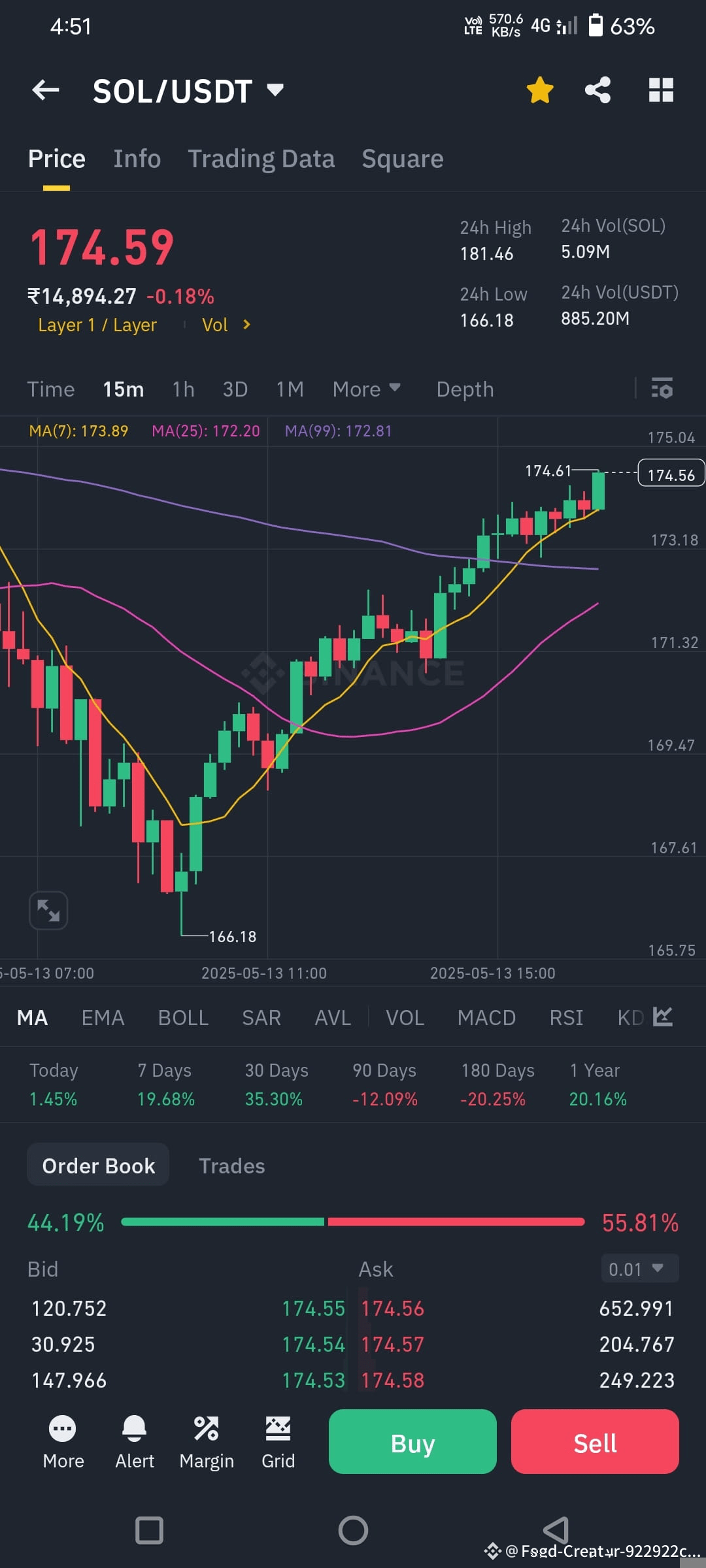
Task: Tap the share icon
Action: tap(597, 90)
